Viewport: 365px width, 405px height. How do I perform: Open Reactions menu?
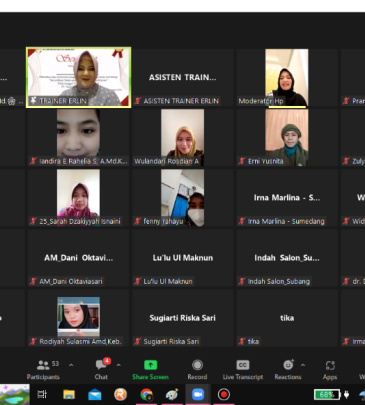pyautogui.click(x=288, y=369)
